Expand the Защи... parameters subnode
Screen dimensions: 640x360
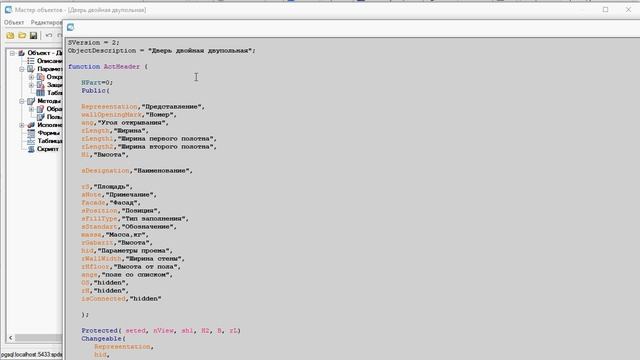[x=31, y=85]
